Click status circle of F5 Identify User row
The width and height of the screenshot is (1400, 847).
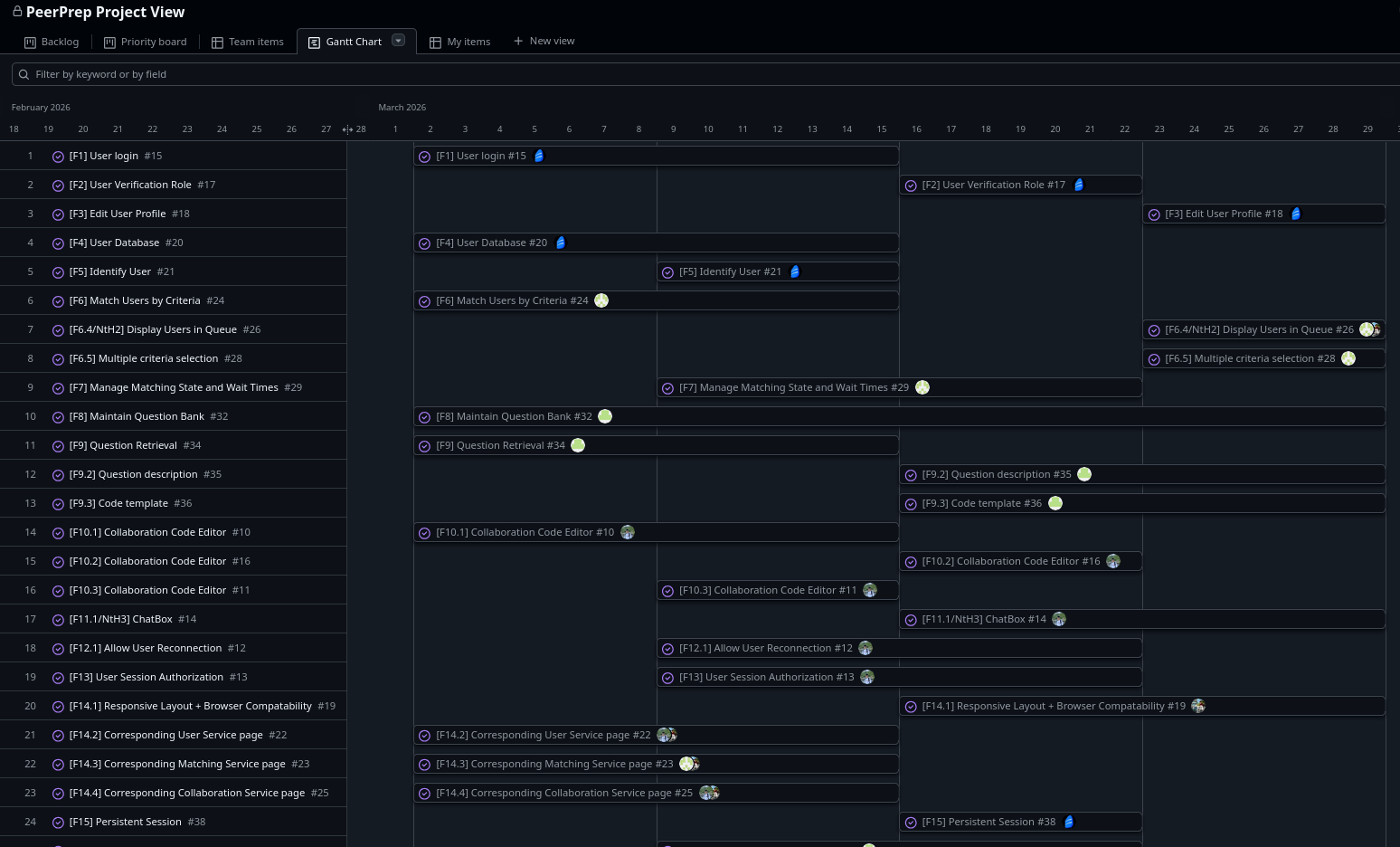58,272
